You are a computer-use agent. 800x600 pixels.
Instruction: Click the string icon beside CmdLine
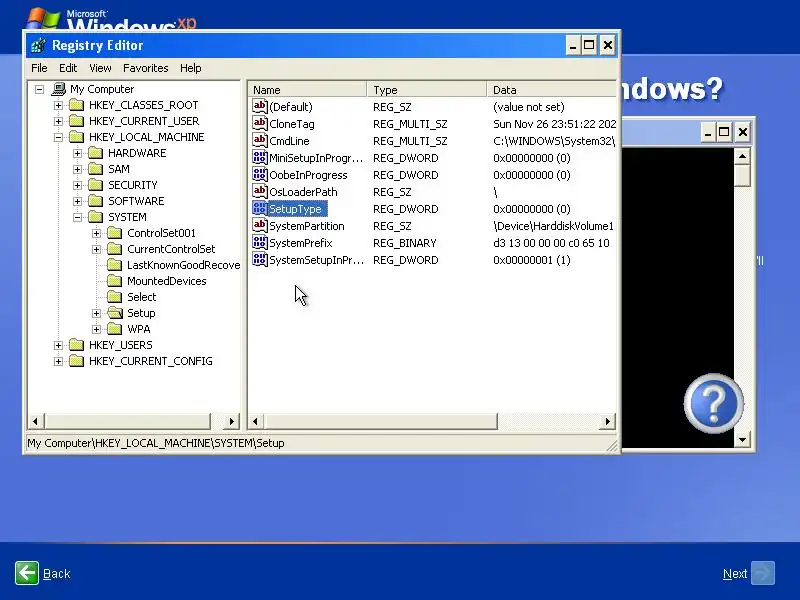260,140
